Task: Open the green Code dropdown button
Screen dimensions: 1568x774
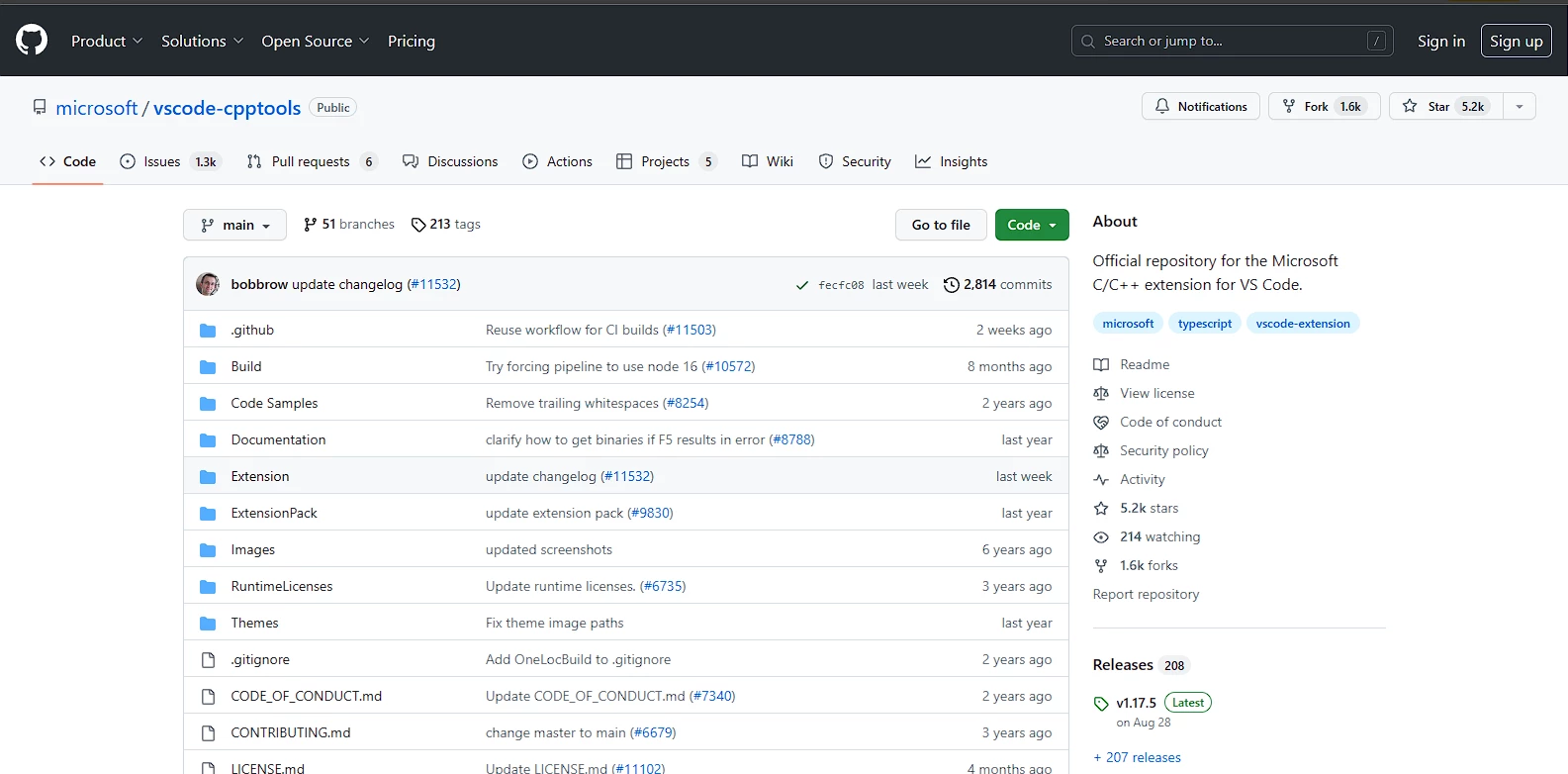Action: coord(1031,225)
